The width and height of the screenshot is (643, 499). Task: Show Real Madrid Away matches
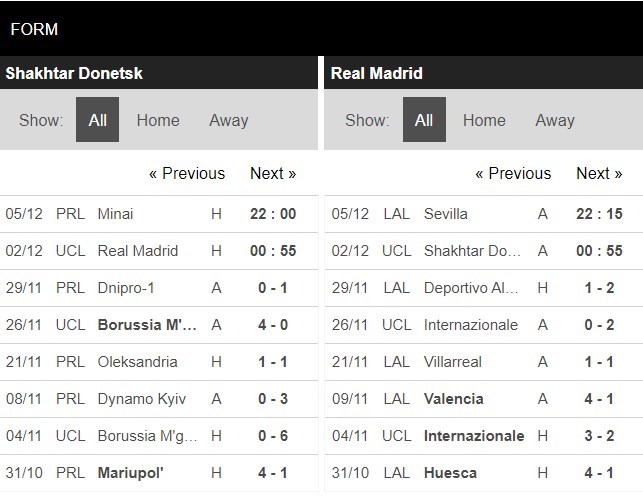[x=555, y=120]
